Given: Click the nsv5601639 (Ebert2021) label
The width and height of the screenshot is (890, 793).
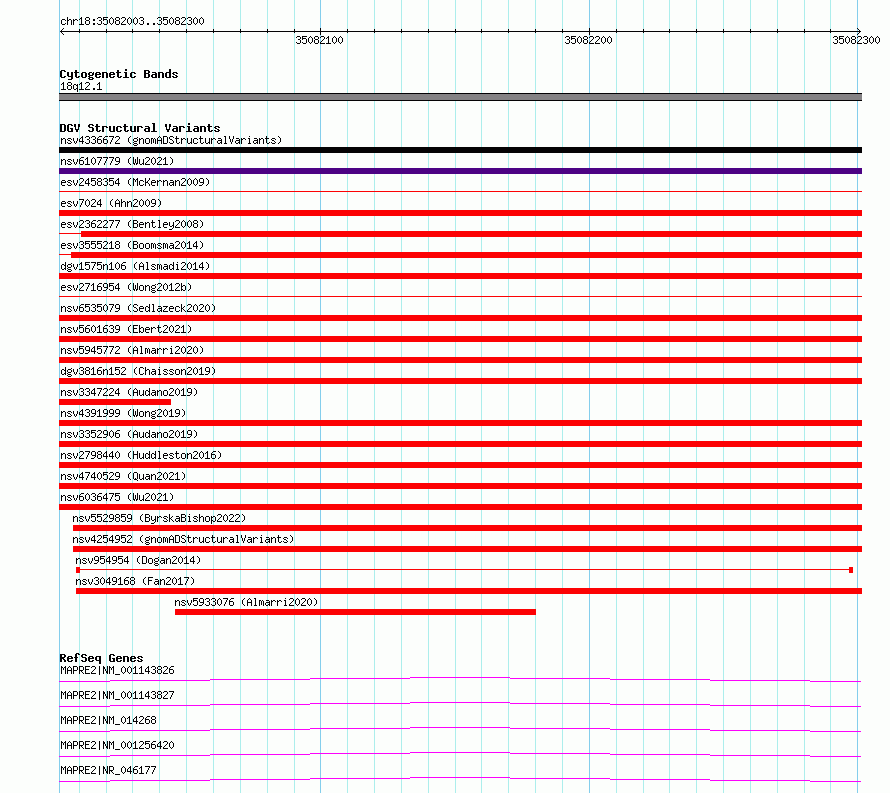Looking at the screenshot, I should point(126,329).
